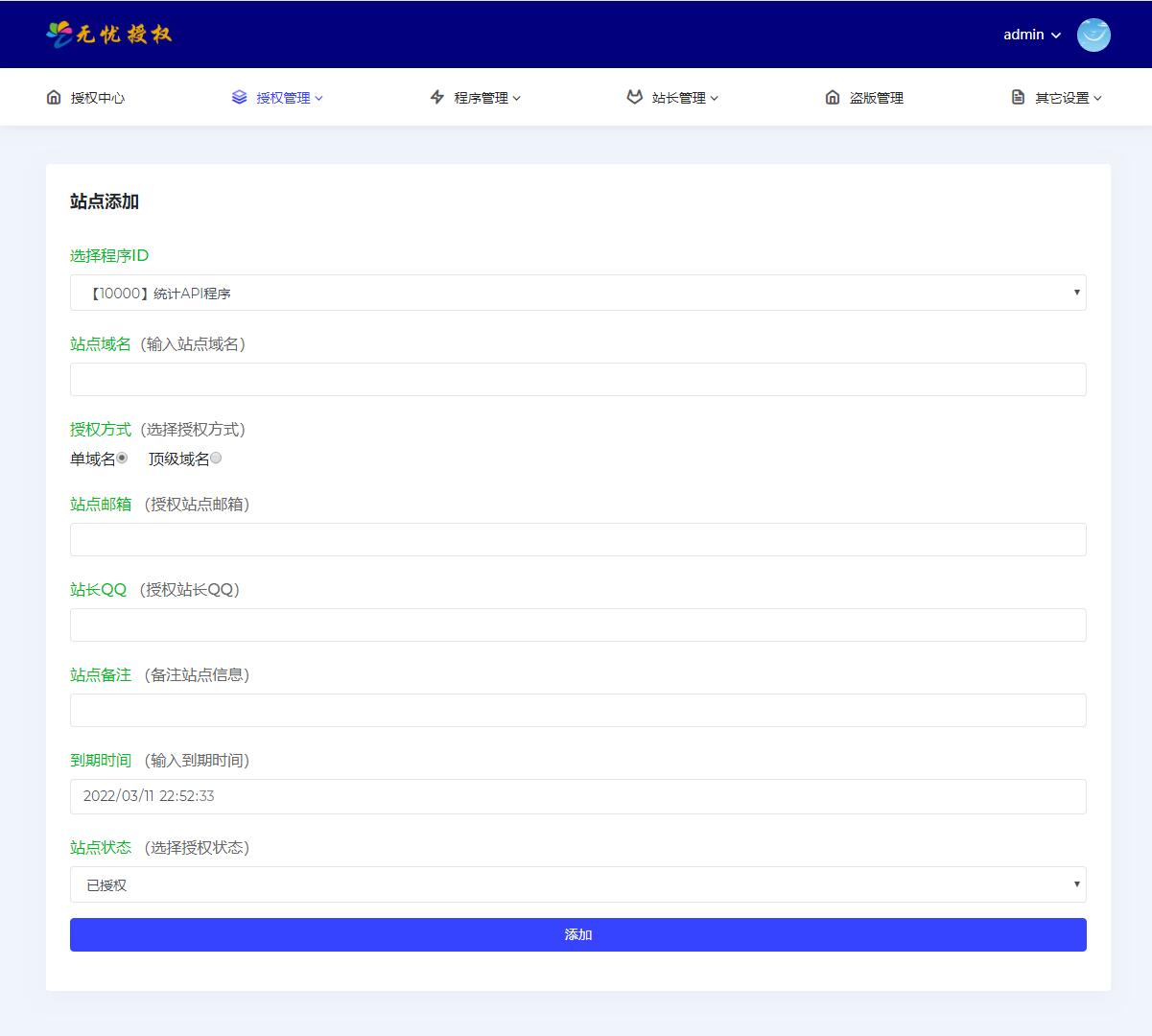
Task: Open the 选择程序ID dropdown
Action: [x=577, y=293]
